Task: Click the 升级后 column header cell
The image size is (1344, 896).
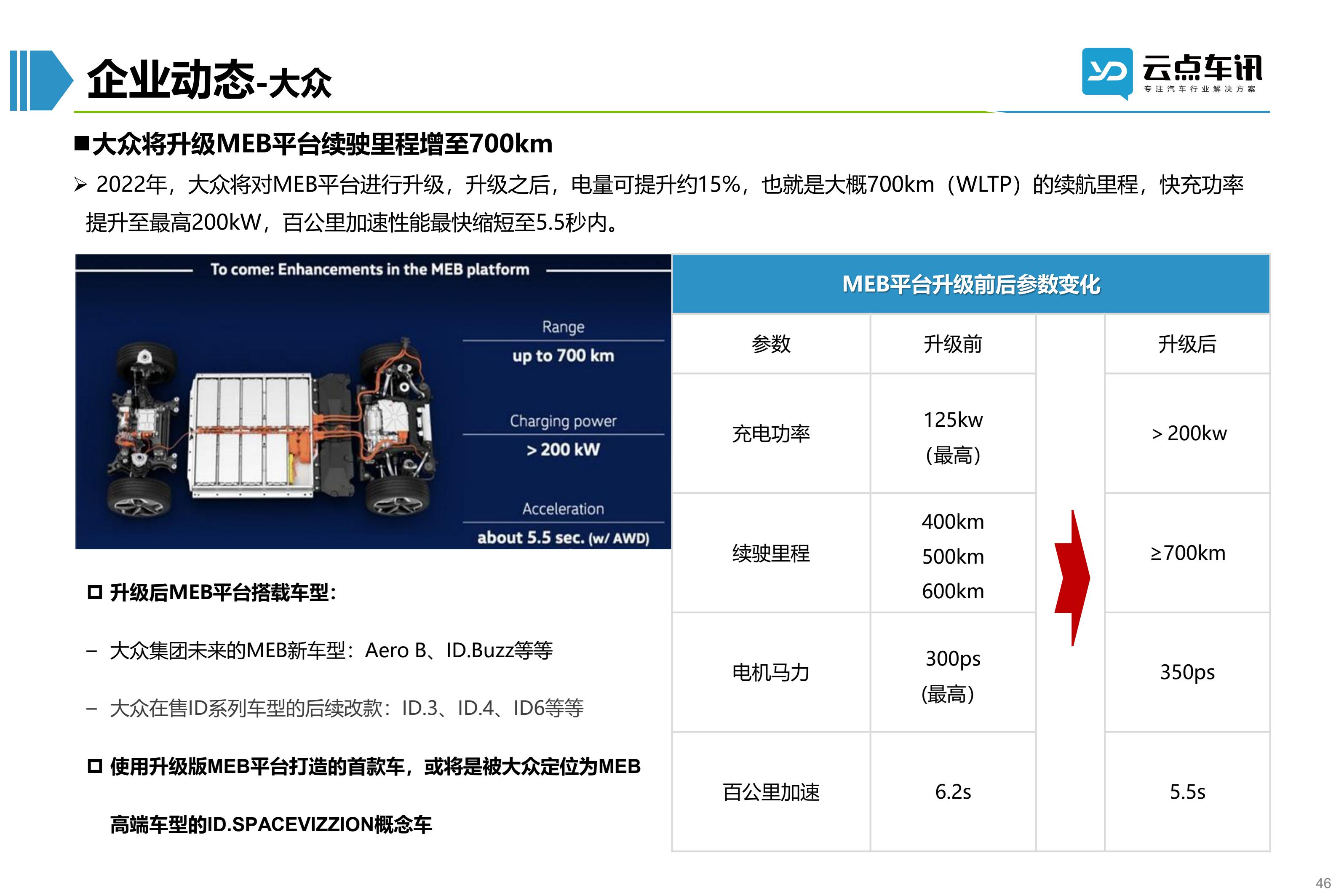Action: (1187, 344)
